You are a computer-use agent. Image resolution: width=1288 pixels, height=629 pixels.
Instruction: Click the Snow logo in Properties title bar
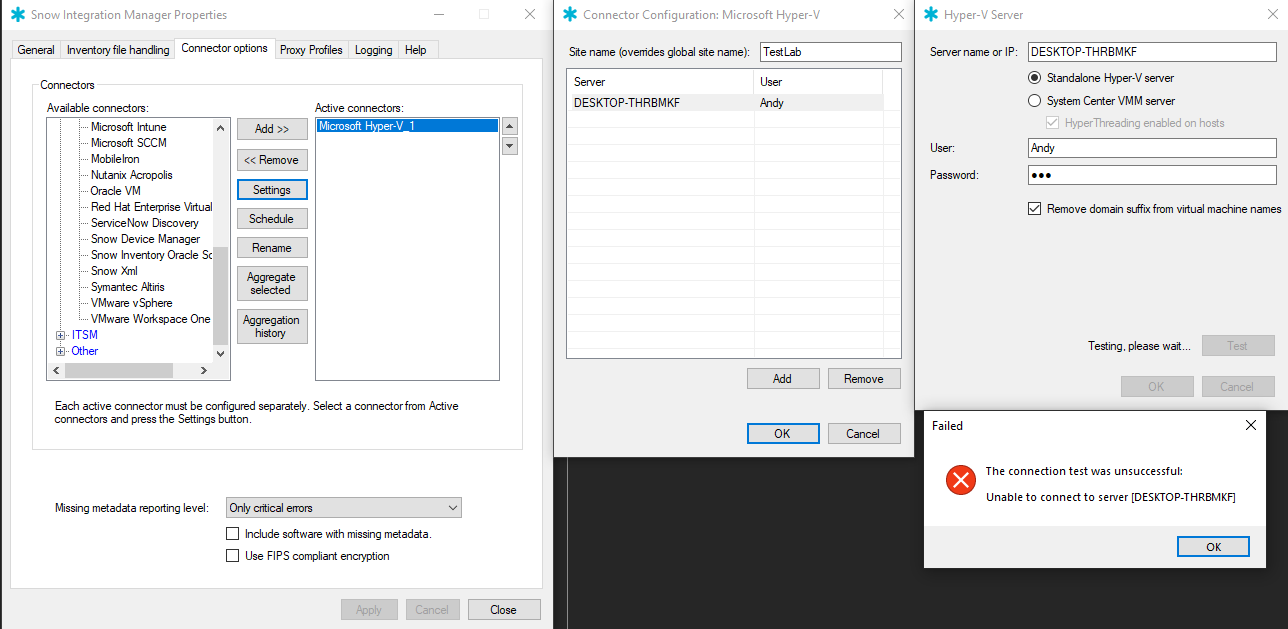[17, 15]
